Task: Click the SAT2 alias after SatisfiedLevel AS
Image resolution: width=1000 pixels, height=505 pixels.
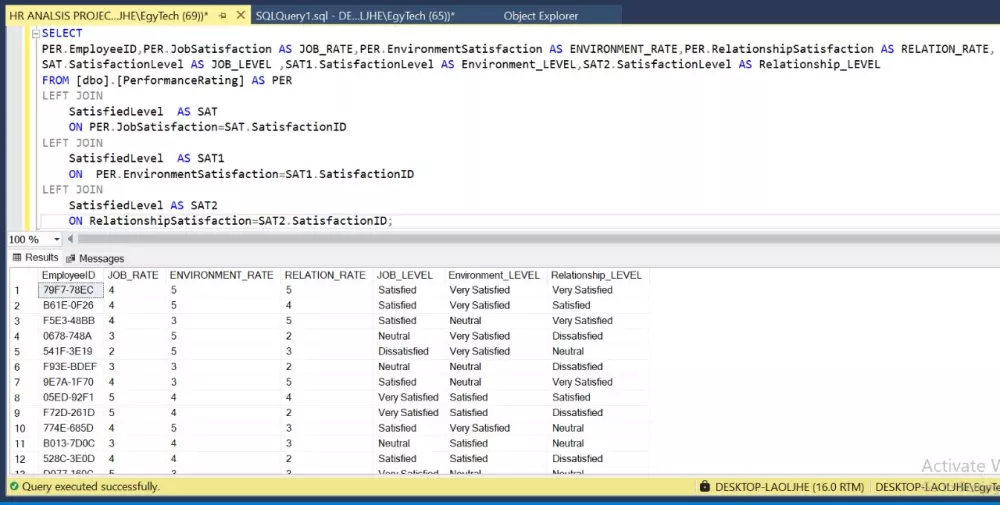Action: coord(203,205)
